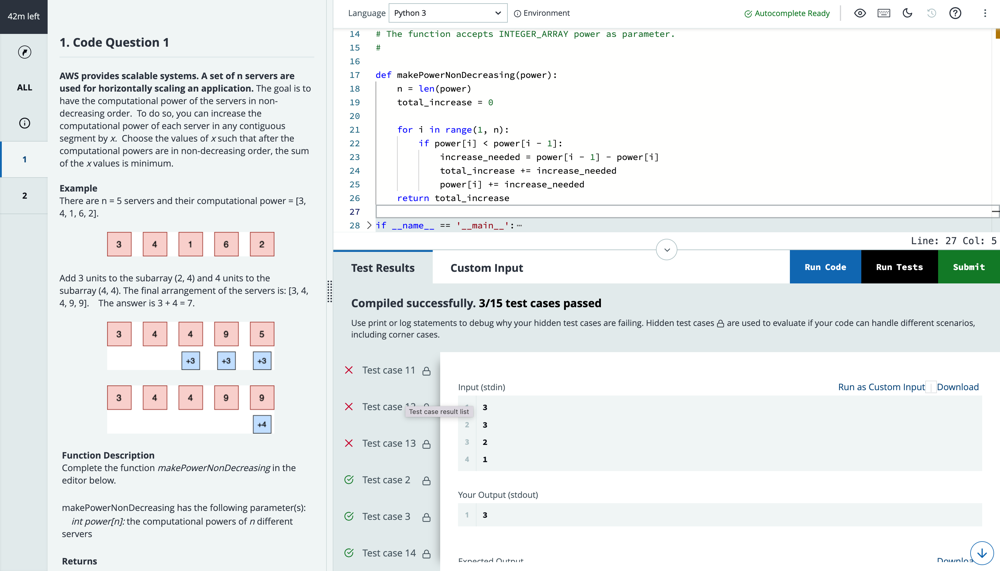
Task: Click the scroll-down arrow circle button
Action: 981,553
